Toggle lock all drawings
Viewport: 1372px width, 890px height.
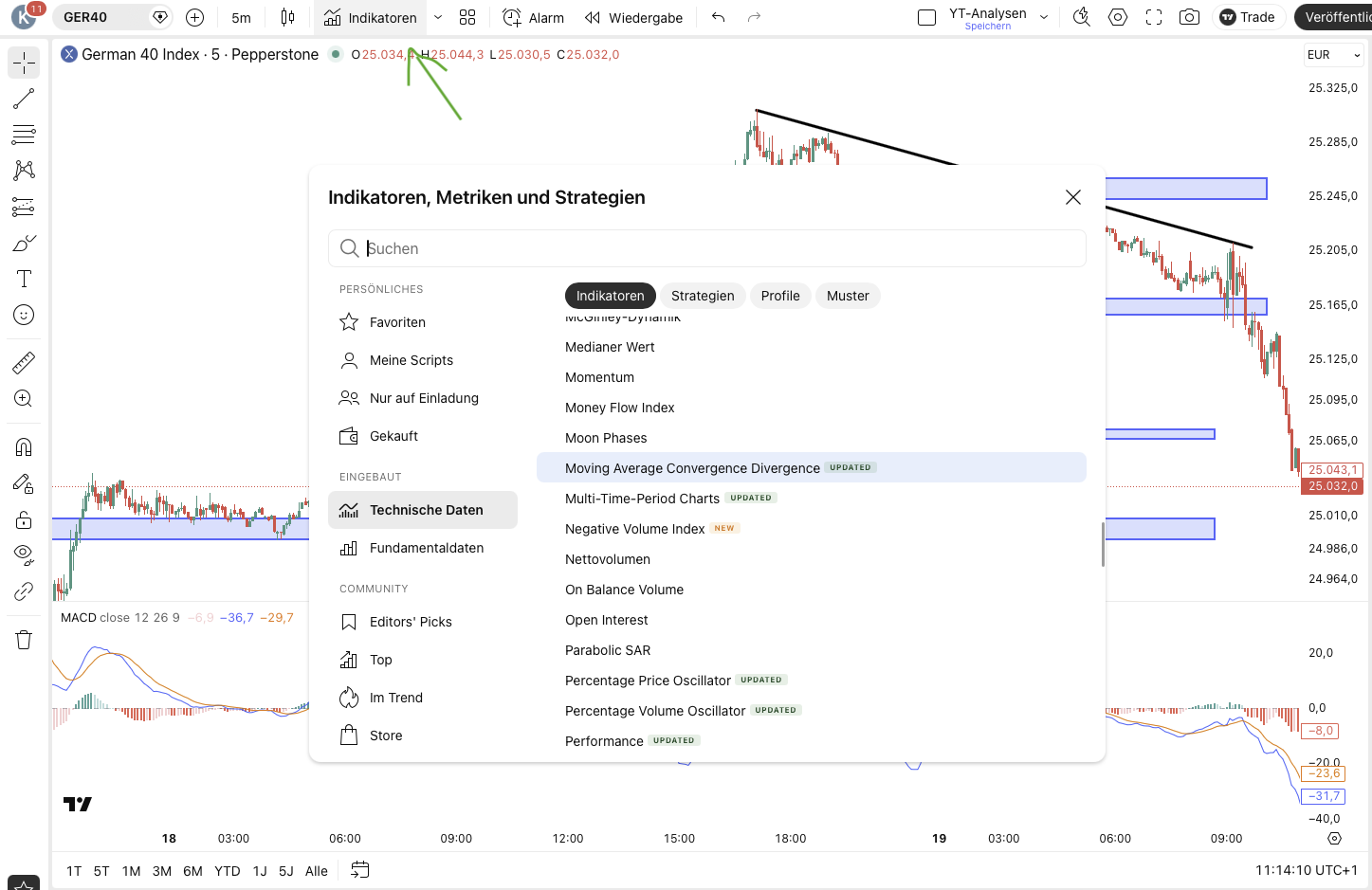coord(24,519)
